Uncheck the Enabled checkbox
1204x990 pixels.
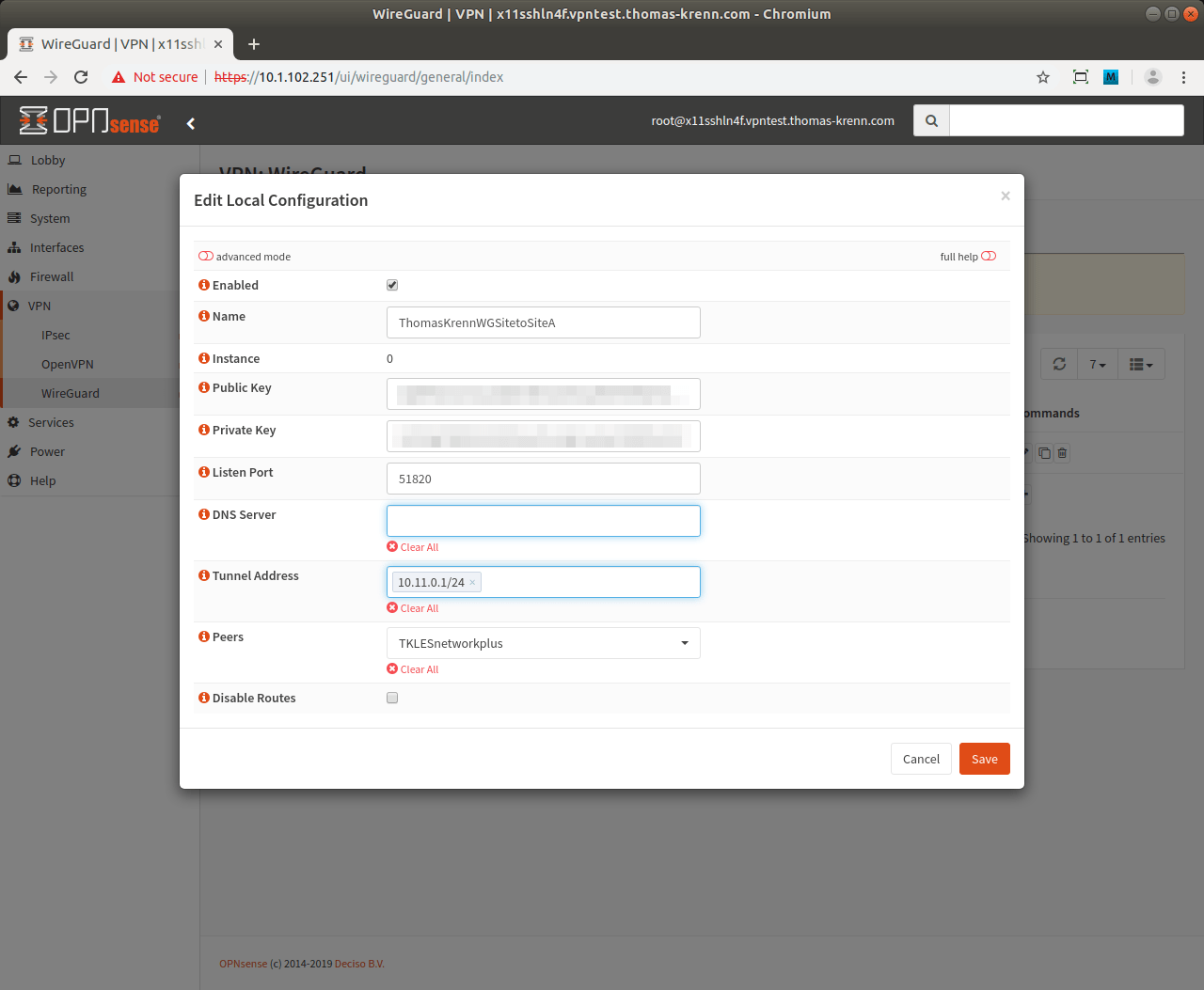pyautogui.click(x=392, y=285)
